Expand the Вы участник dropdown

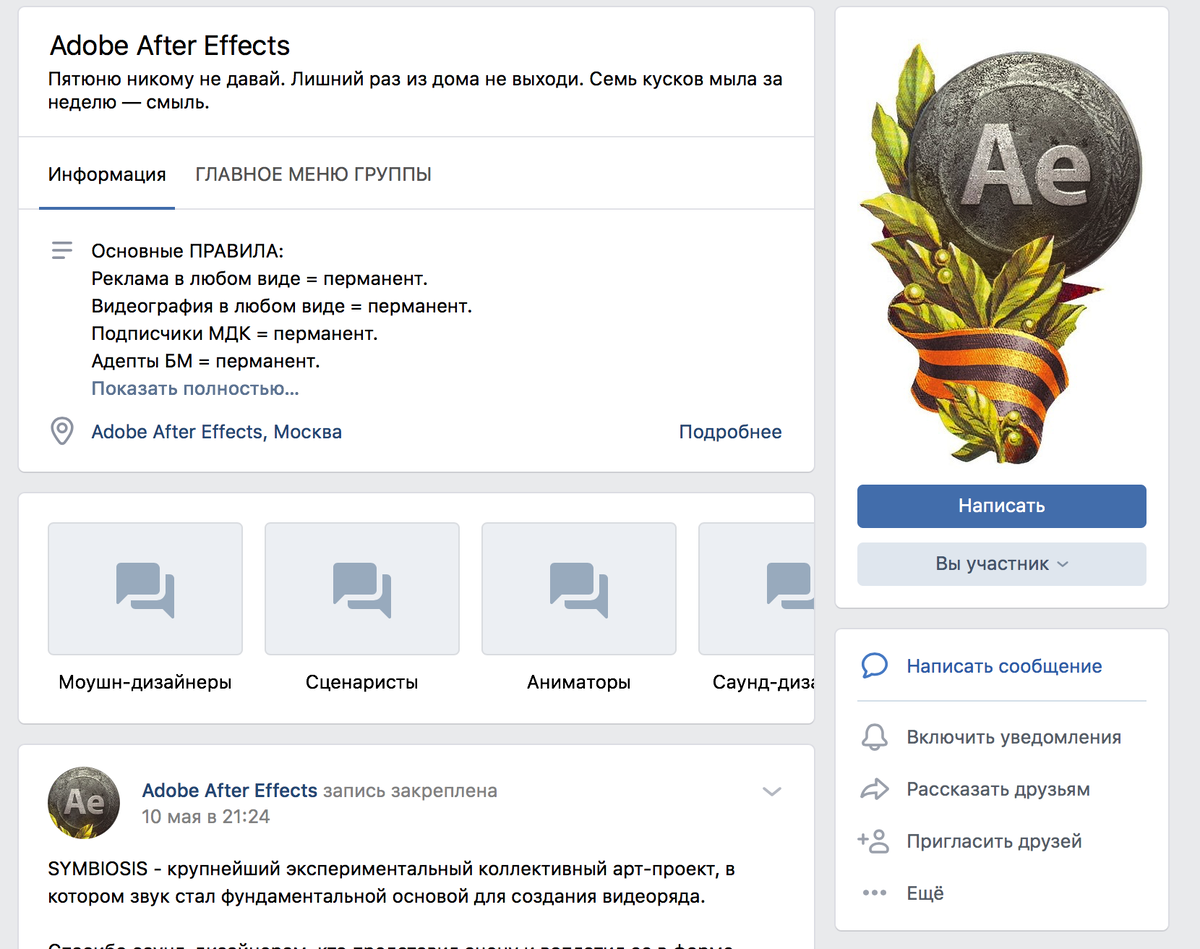[x=1001, y=564]
